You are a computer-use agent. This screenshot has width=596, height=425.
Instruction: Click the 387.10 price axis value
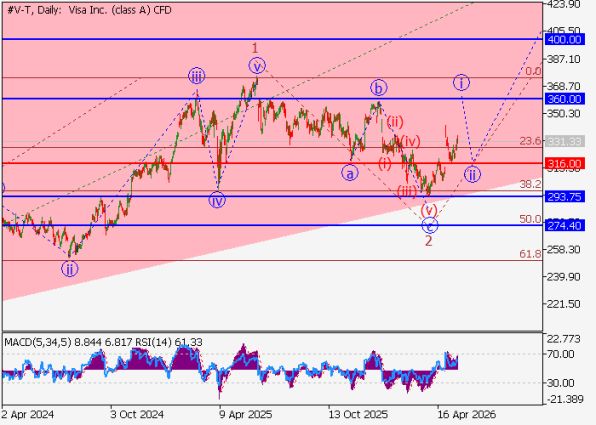click(x=564, y=59)
